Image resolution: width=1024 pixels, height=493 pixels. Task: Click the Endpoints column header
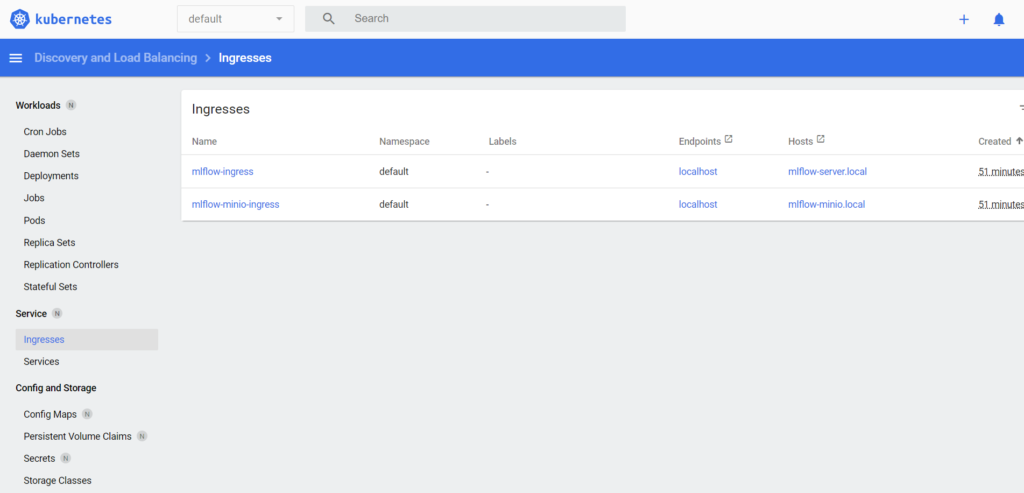tap(699, 141)
